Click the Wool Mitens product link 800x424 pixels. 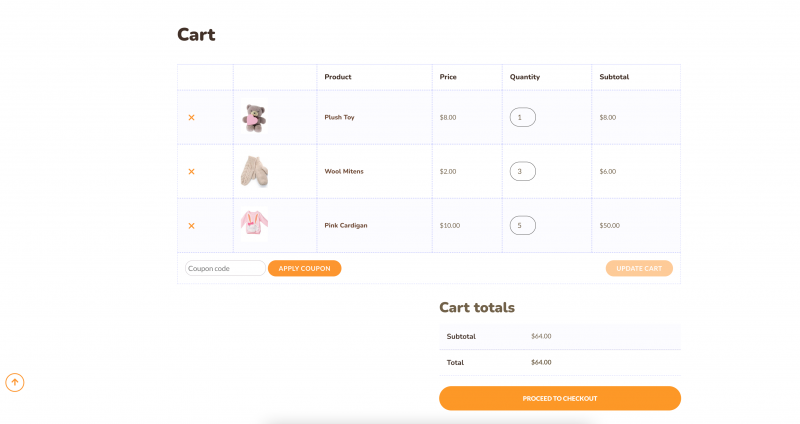[x=344, y=171]
